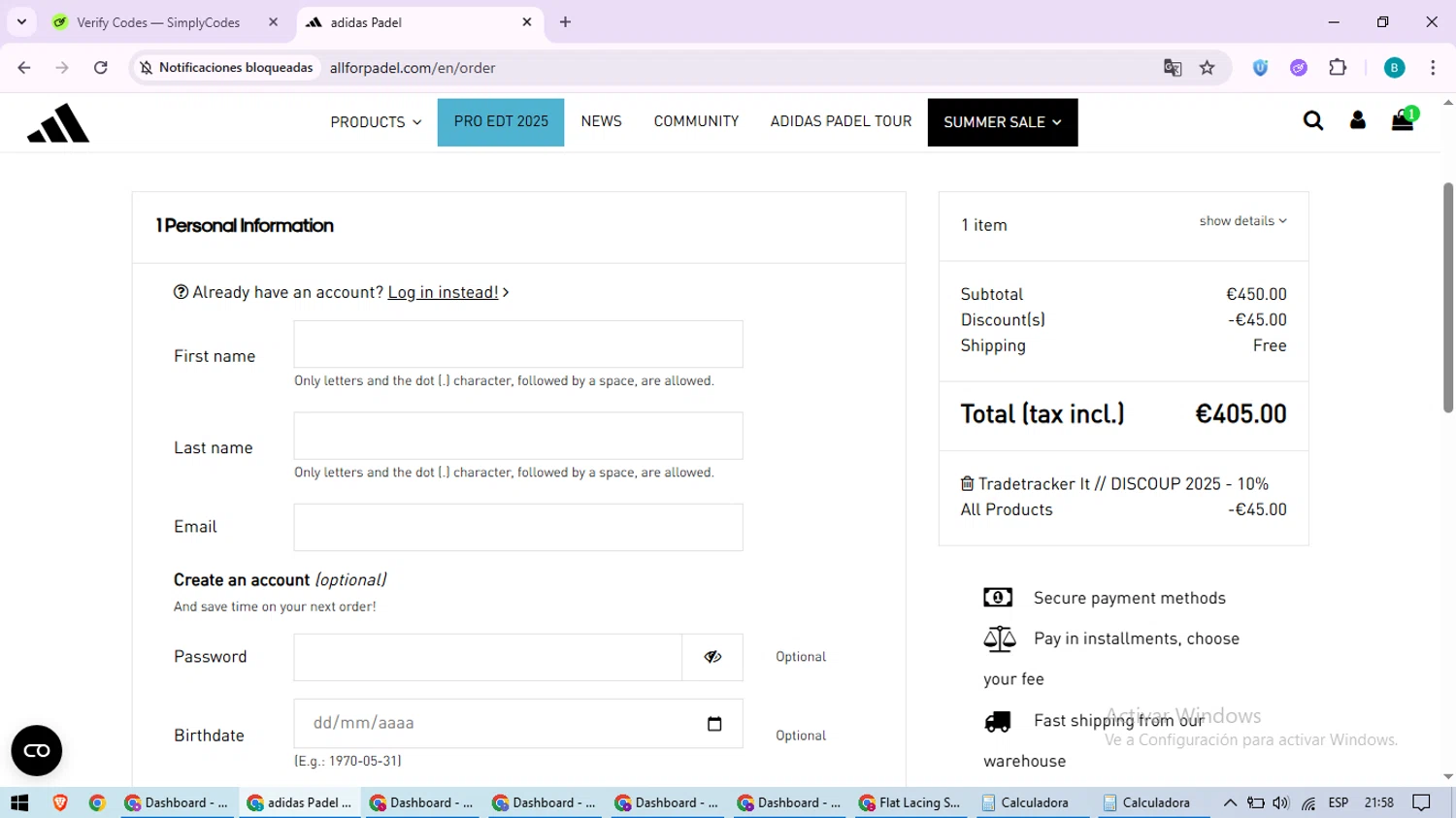This screenshot has height=818, width=1456.
Task: Click the page vertical scrollbar thumb
Action: coord(1448,298)
